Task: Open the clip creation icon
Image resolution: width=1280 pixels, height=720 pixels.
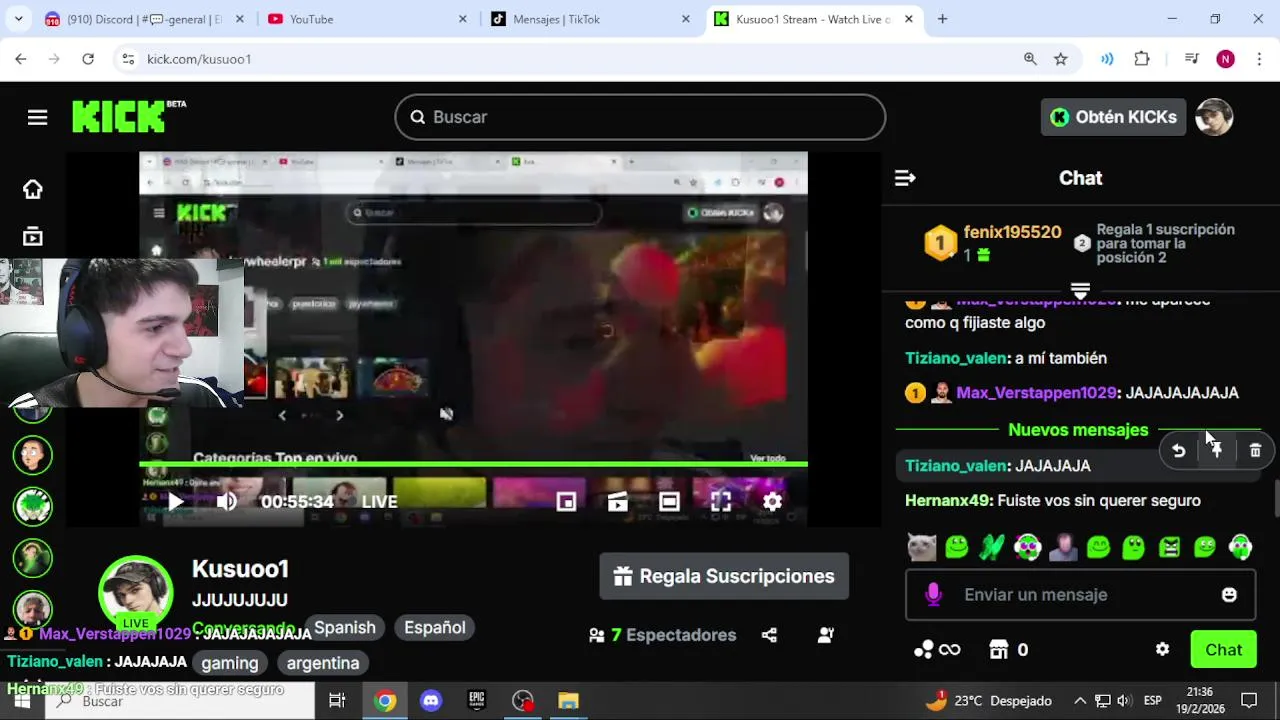Action: [617, 502]
